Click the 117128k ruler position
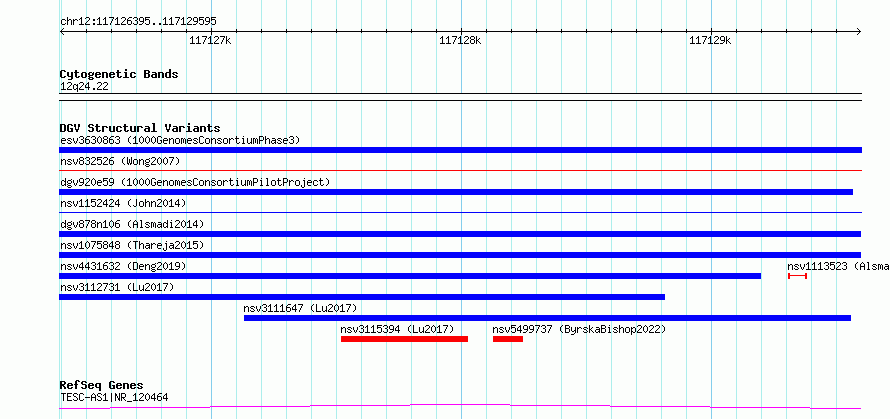Image resolution: width=890 pixels, height=419 pixels. [460, 40]
